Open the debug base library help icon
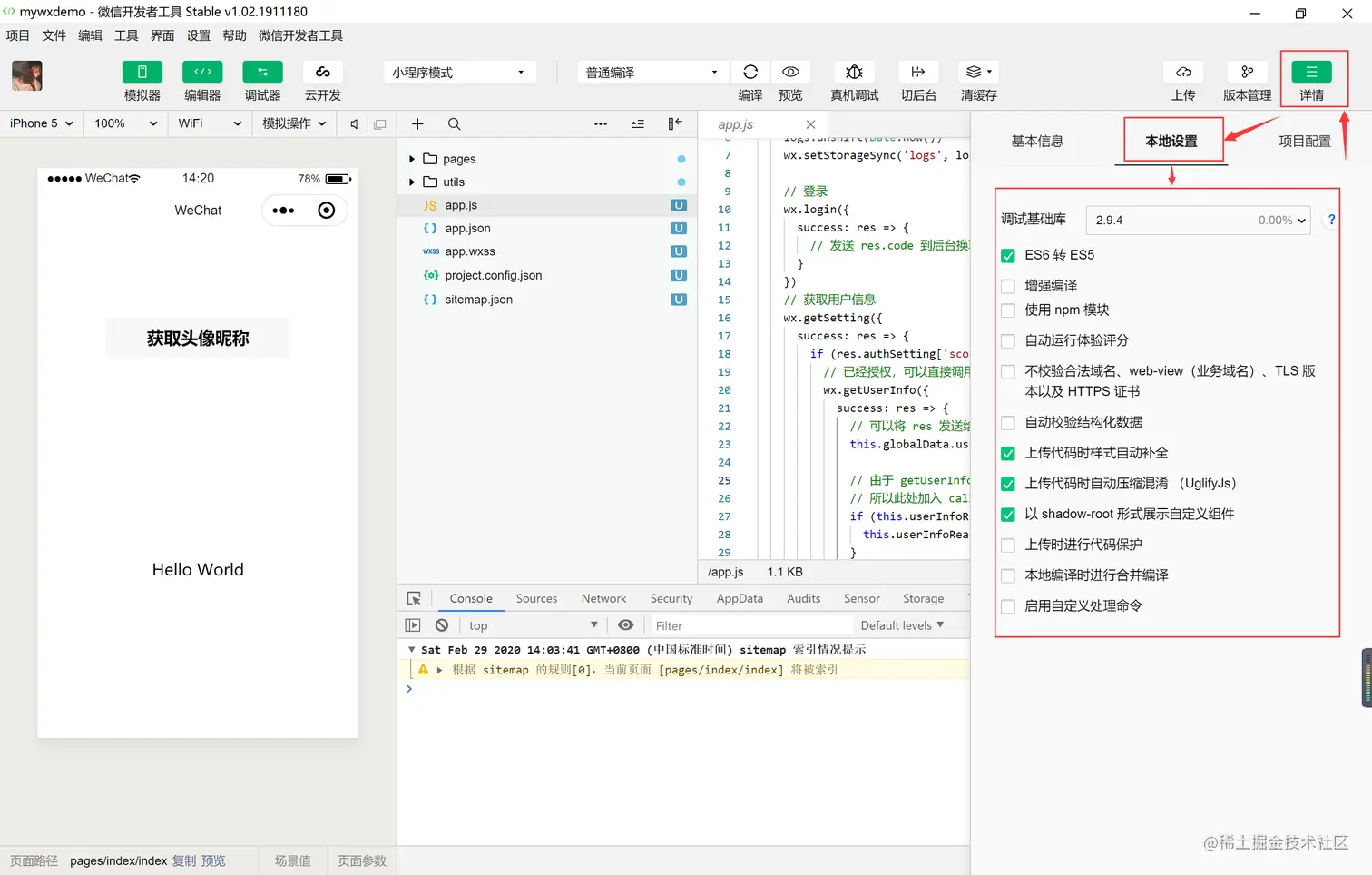This screenshot has height=875, width=1372. pos(1331,220)
